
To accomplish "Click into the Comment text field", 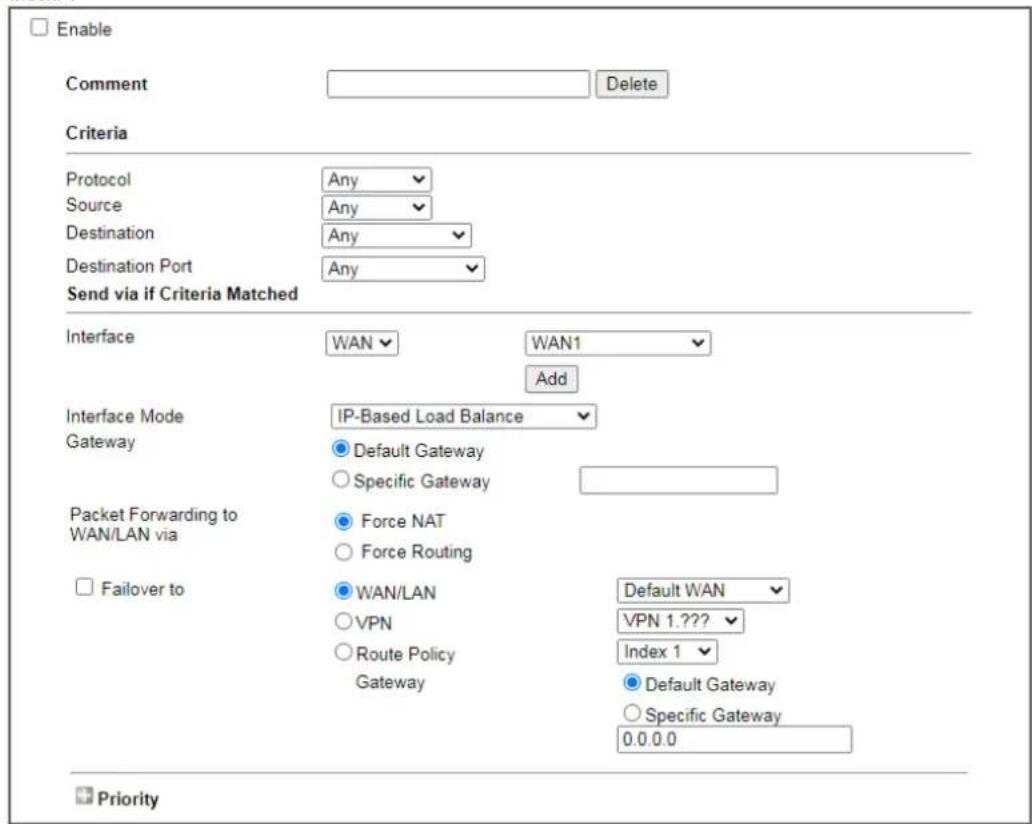I will point(458,84).
